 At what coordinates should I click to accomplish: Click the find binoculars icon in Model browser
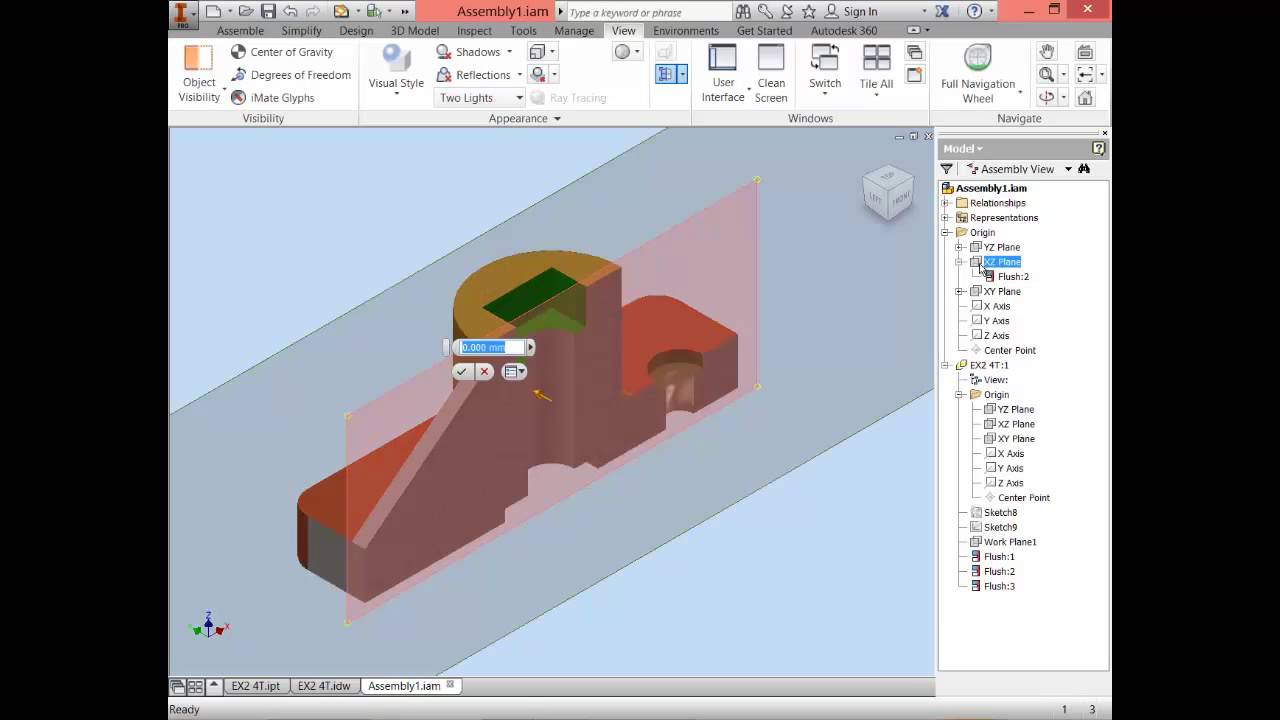pyautogui.click(x=1084, y=169)
